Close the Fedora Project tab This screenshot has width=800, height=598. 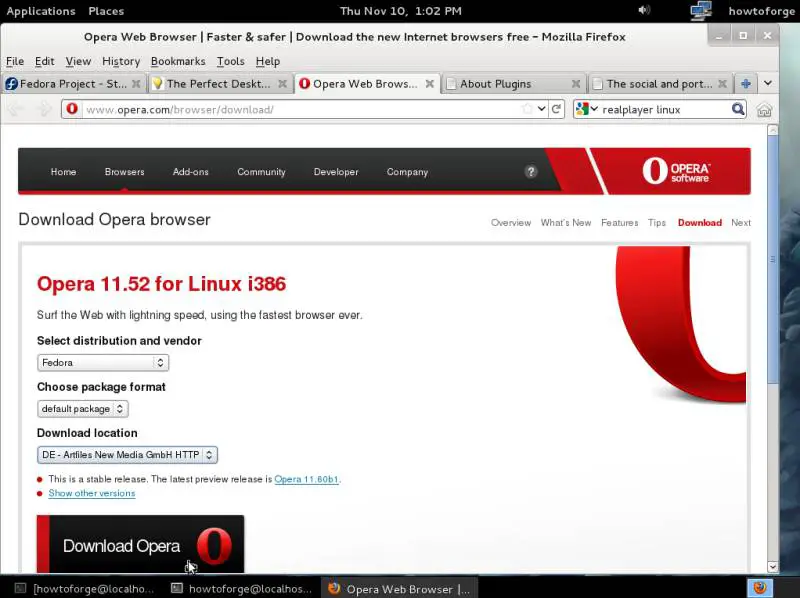[136, 84]
